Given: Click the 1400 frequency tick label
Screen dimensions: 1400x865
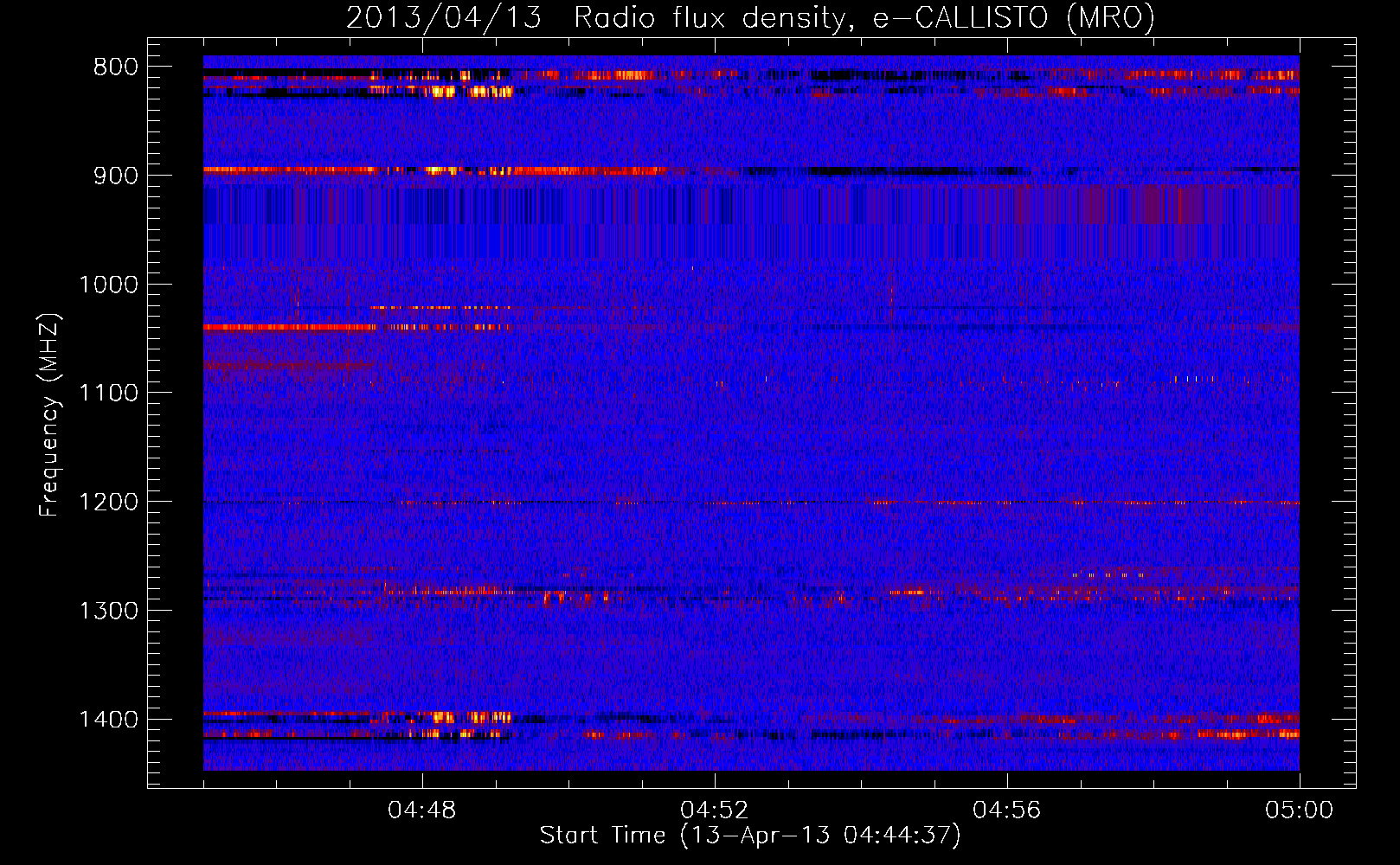Looking at the screenshot, I should pyautogui.click(x=108, y=720).
